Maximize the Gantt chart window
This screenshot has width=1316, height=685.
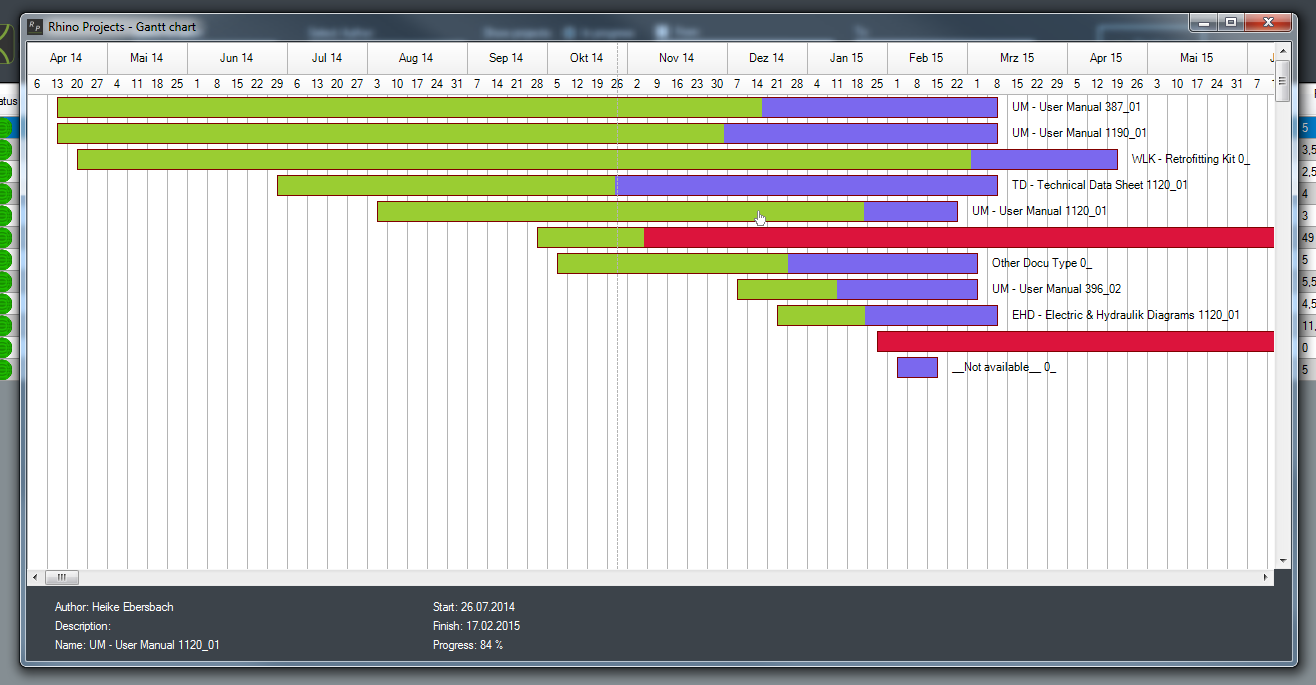1230,22
